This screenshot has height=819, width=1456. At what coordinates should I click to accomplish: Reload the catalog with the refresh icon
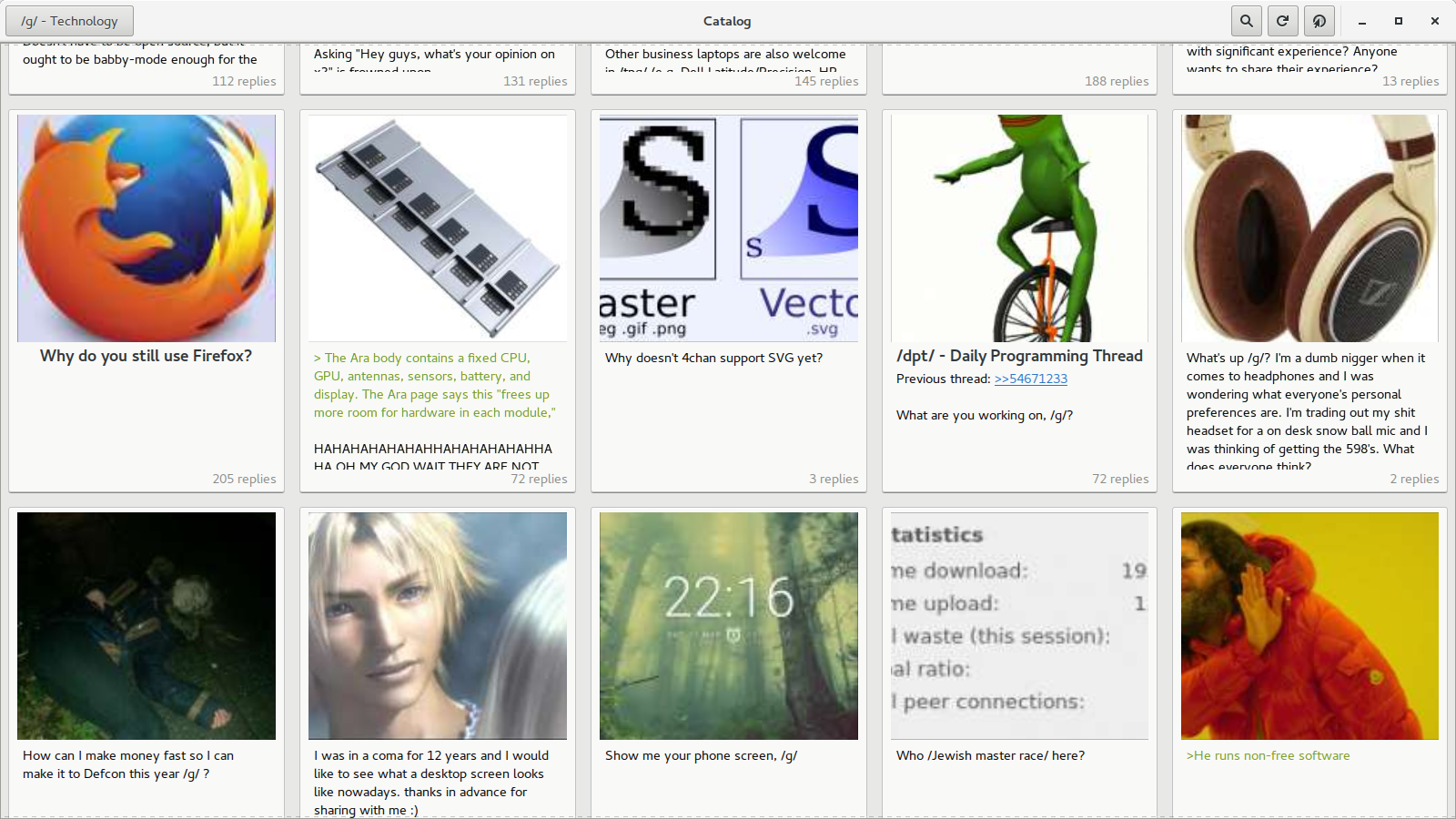(x=1283, y=21)
